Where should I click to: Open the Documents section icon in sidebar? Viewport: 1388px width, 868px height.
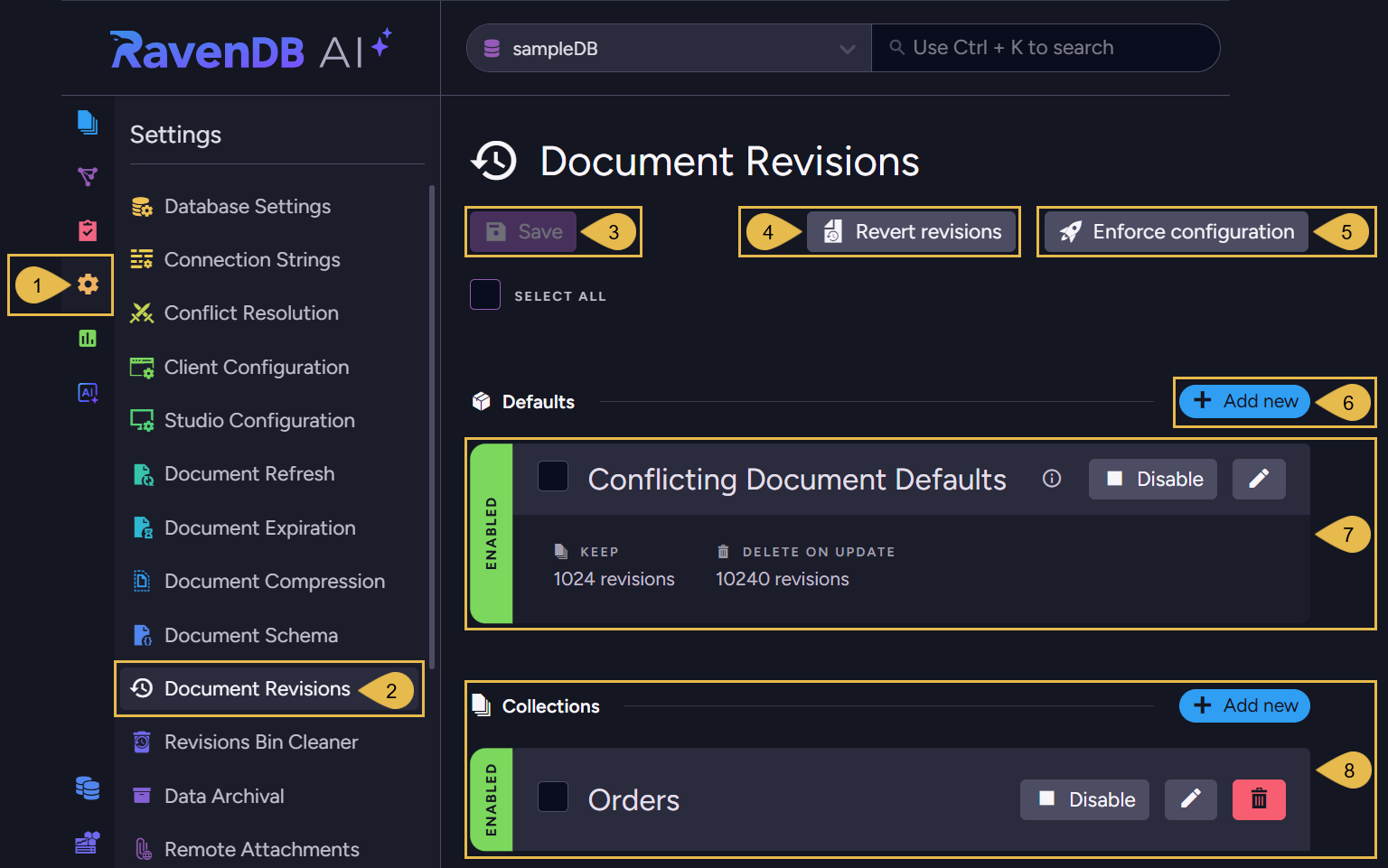click(x=88, y=122)
